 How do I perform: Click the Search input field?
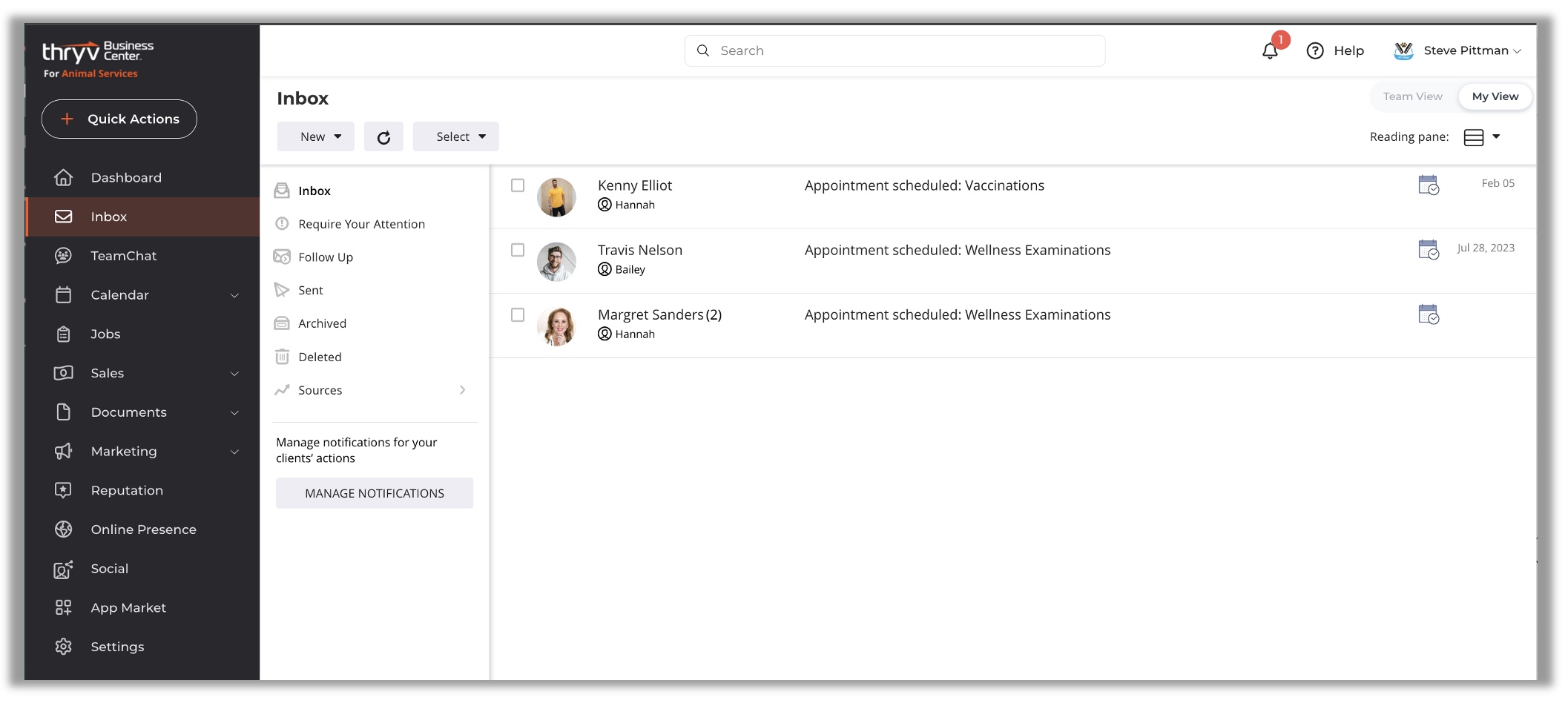[895, 50]
